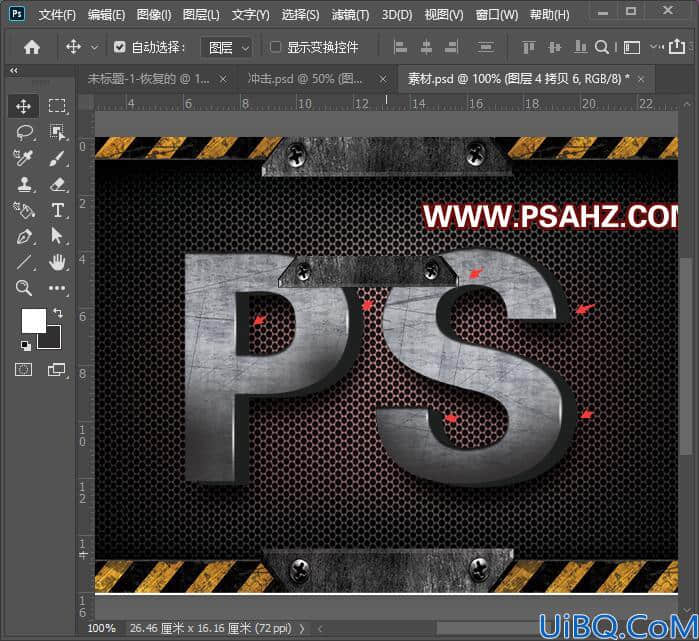Select the Rectangular Marquee tool
The width and height of the screenshot is (699, 641).
pos(57,106)
